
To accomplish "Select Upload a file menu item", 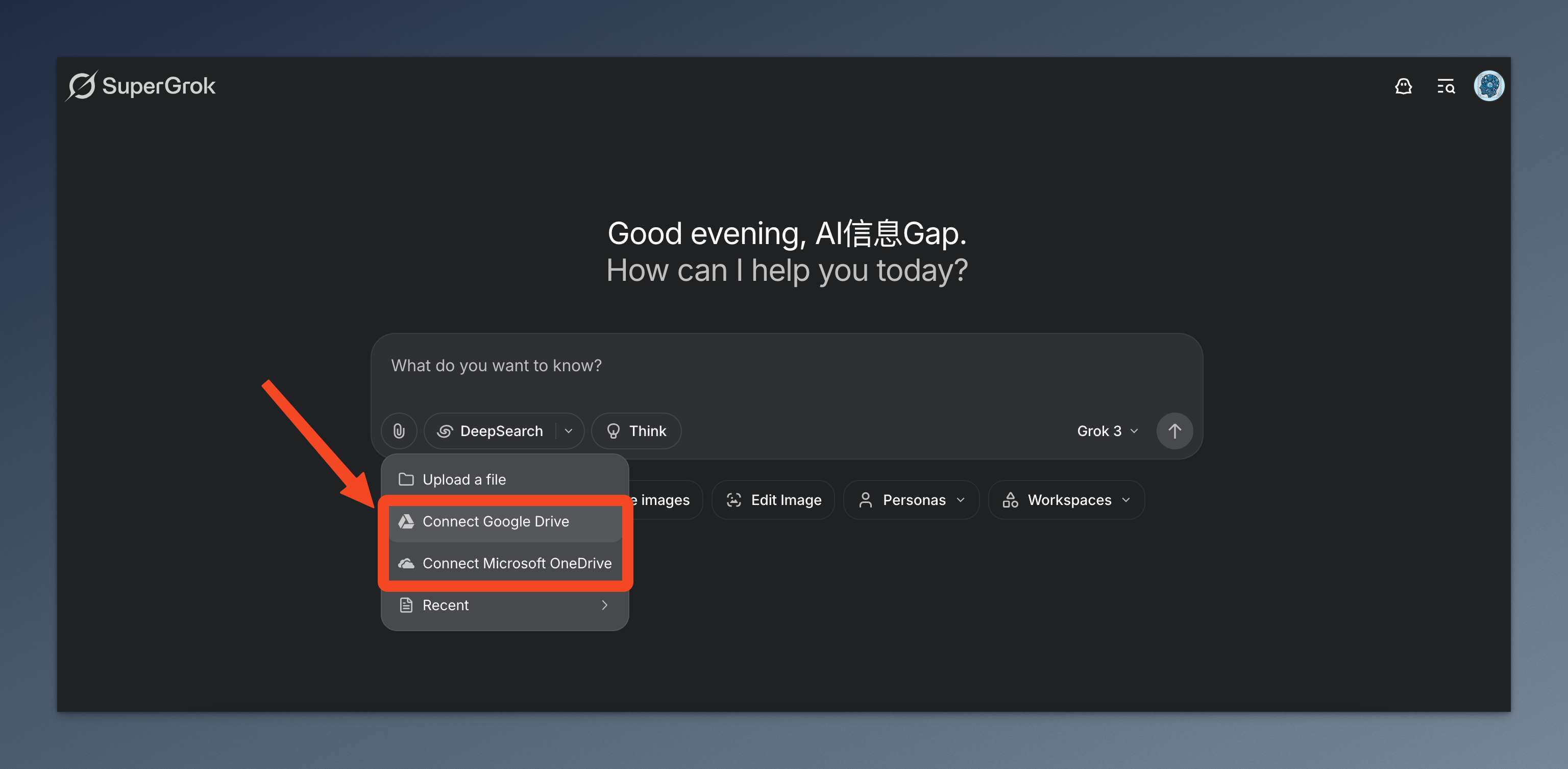I will (464, 479).
